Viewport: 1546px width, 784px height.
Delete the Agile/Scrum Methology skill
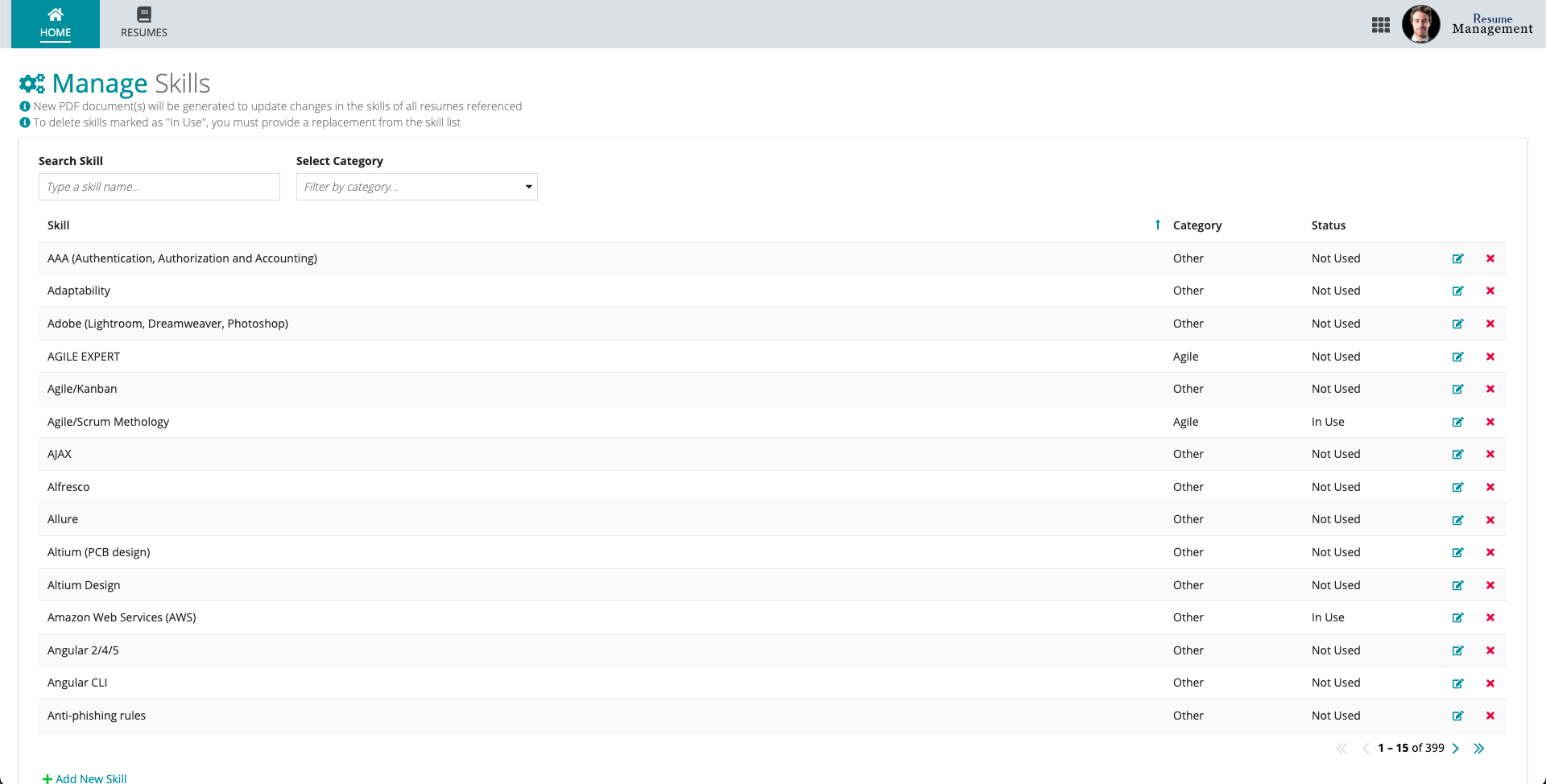(x=1490, y=422)
